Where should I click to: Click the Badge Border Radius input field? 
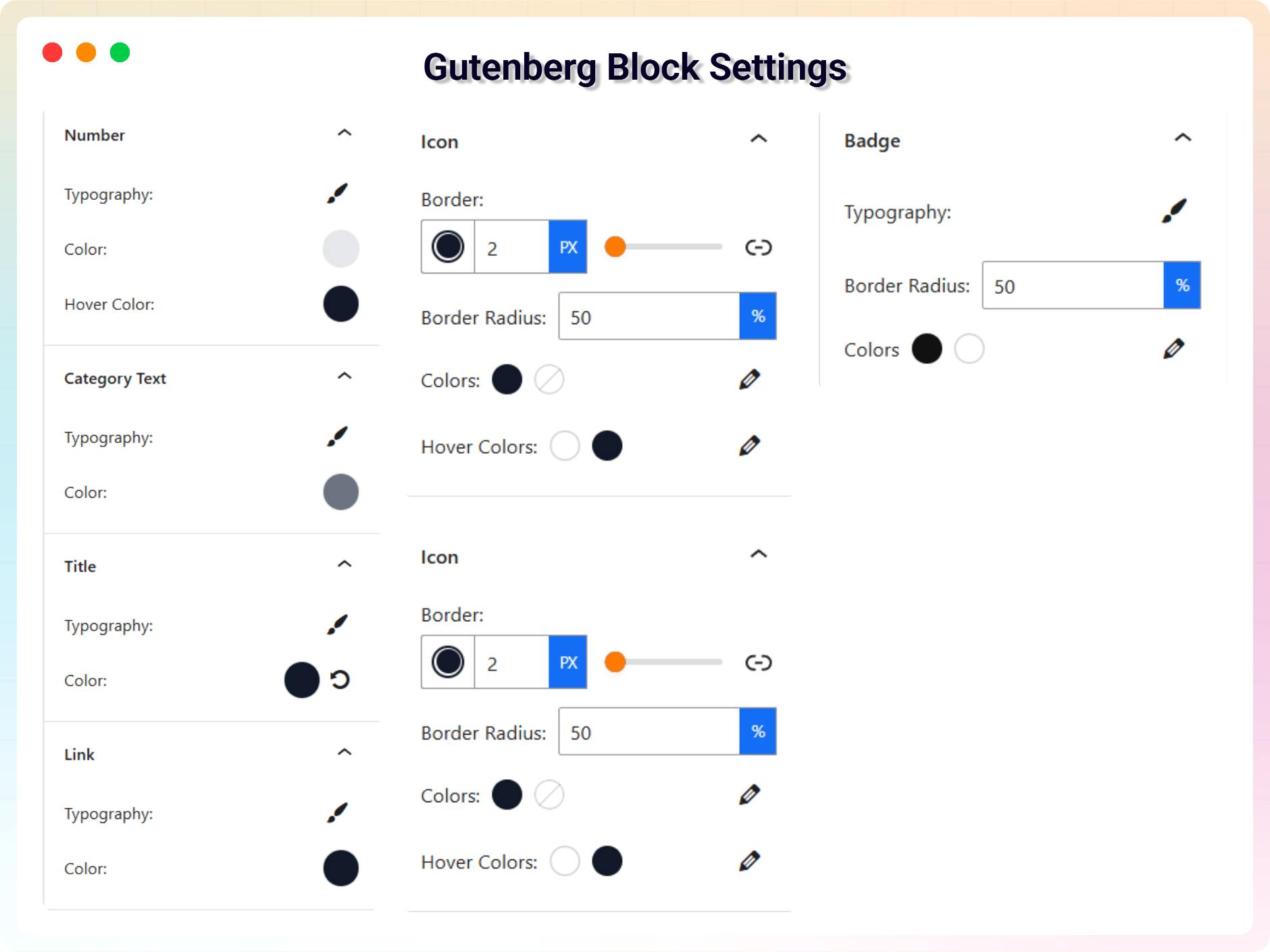point(1072,286)
